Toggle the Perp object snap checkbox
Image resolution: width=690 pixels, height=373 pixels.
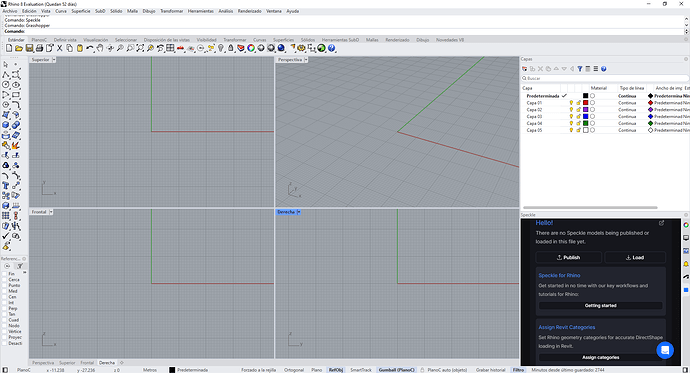click(x=5, y=309)
